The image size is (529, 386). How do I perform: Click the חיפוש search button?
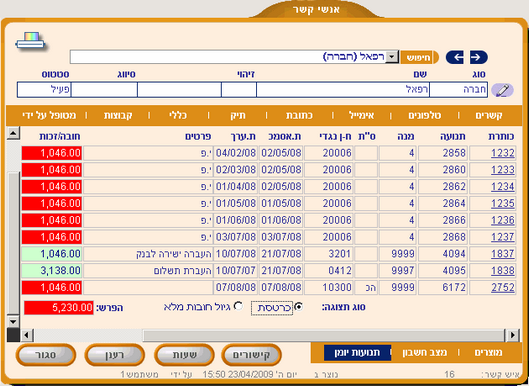(x=419, y=57)
